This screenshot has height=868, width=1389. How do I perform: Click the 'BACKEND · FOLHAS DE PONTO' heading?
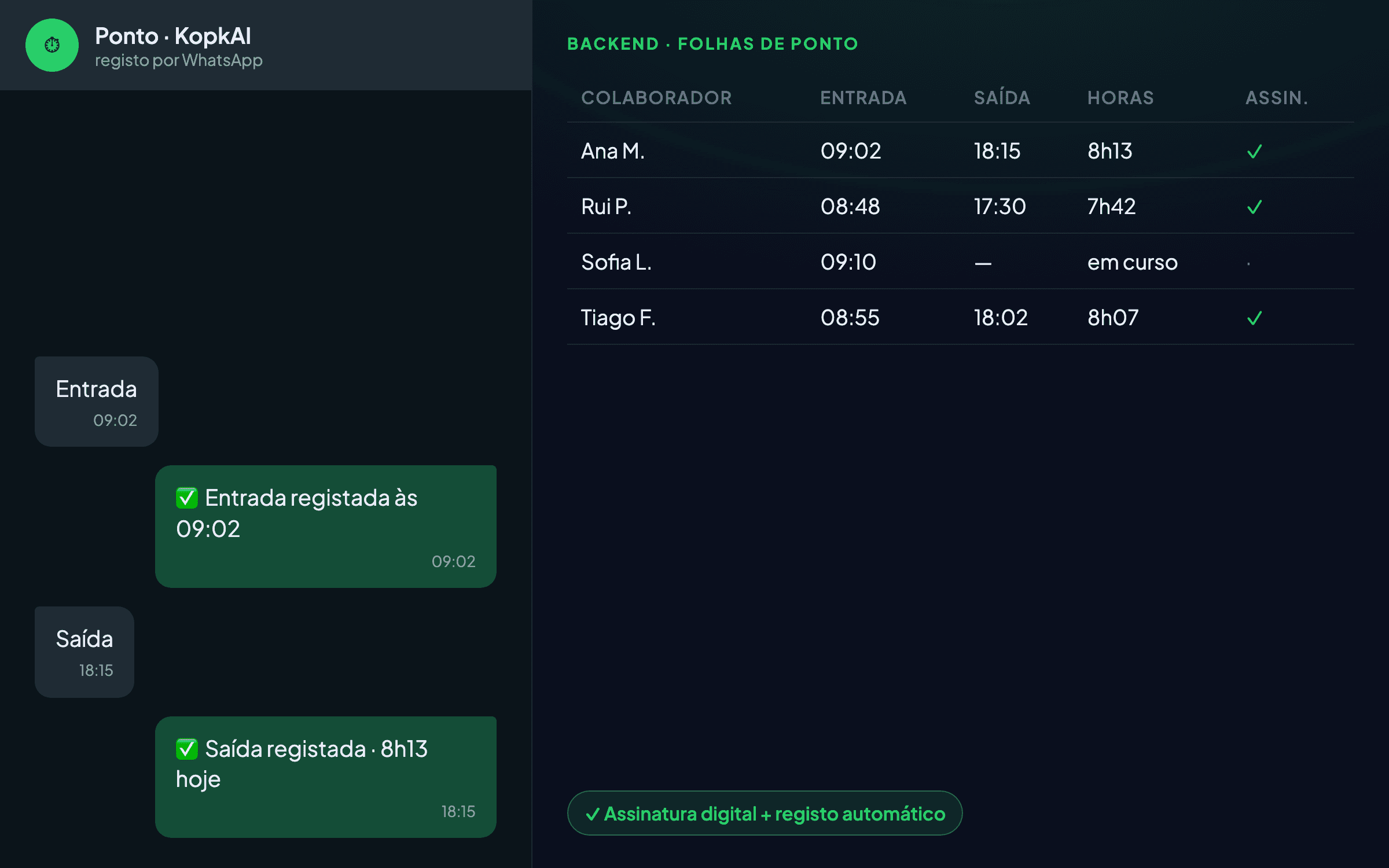click(712, 44)
